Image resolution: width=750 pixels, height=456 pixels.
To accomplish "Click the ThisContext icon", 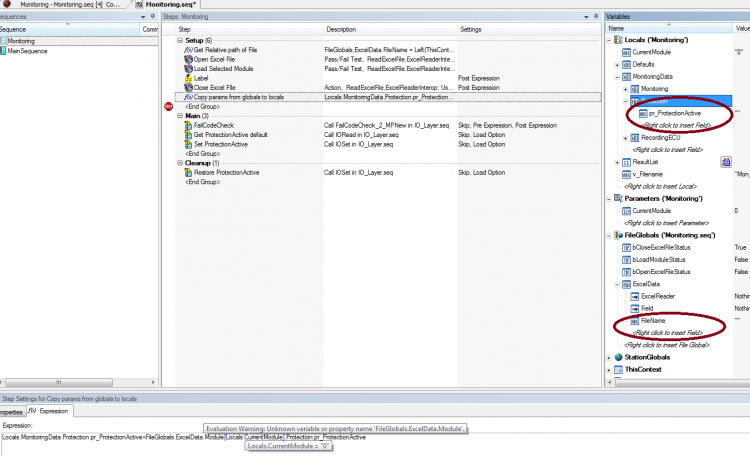I will coord(618,369).
